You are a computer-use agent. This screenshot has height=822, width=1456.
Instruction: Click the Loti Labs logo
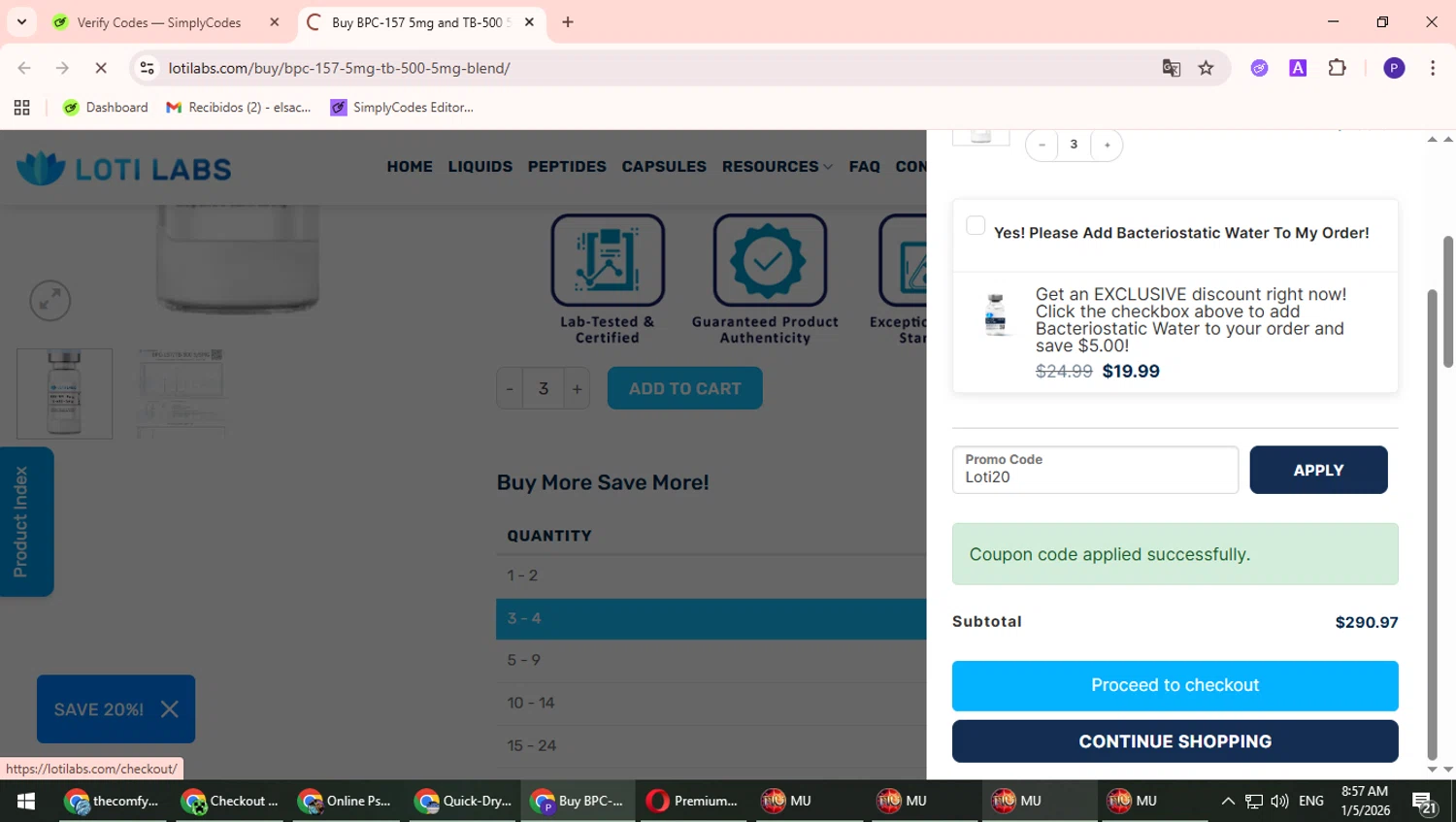(124, 169)
